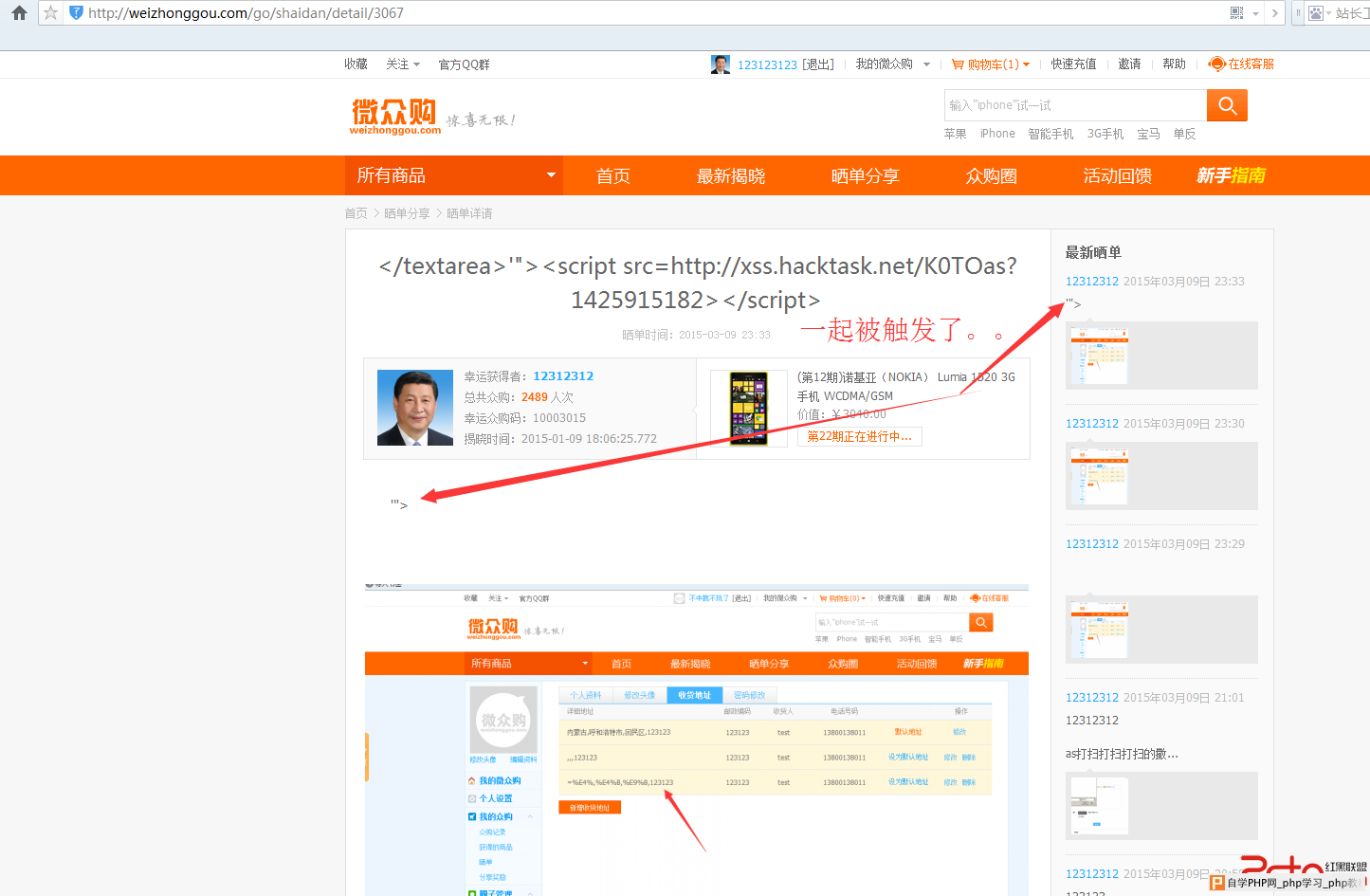Click 在线客服 customer service icon
This screenshot has width=1370, height=896.
pyautogui.click(x=1217, y=64)
